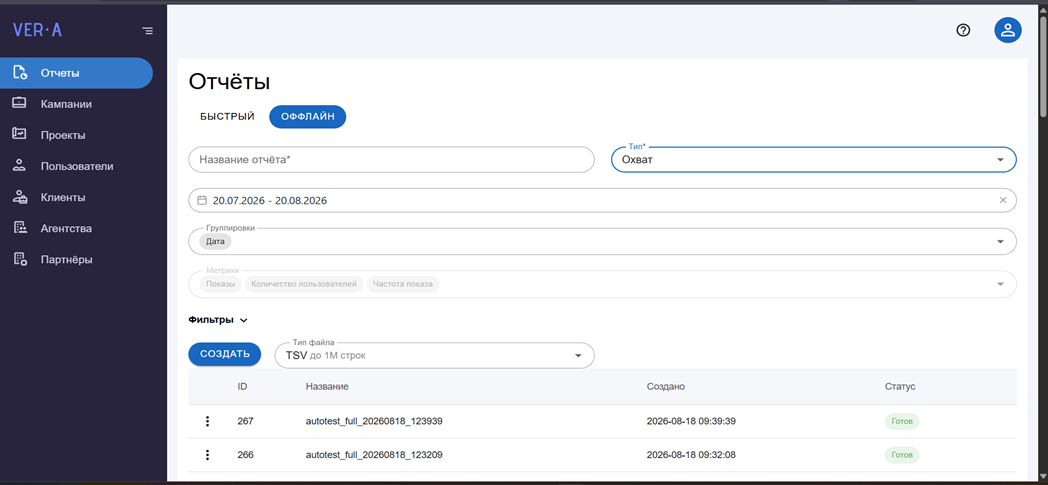Click the VER·A logo
The width and height of the screenshot is (1048, 485).
pos(37,29)
